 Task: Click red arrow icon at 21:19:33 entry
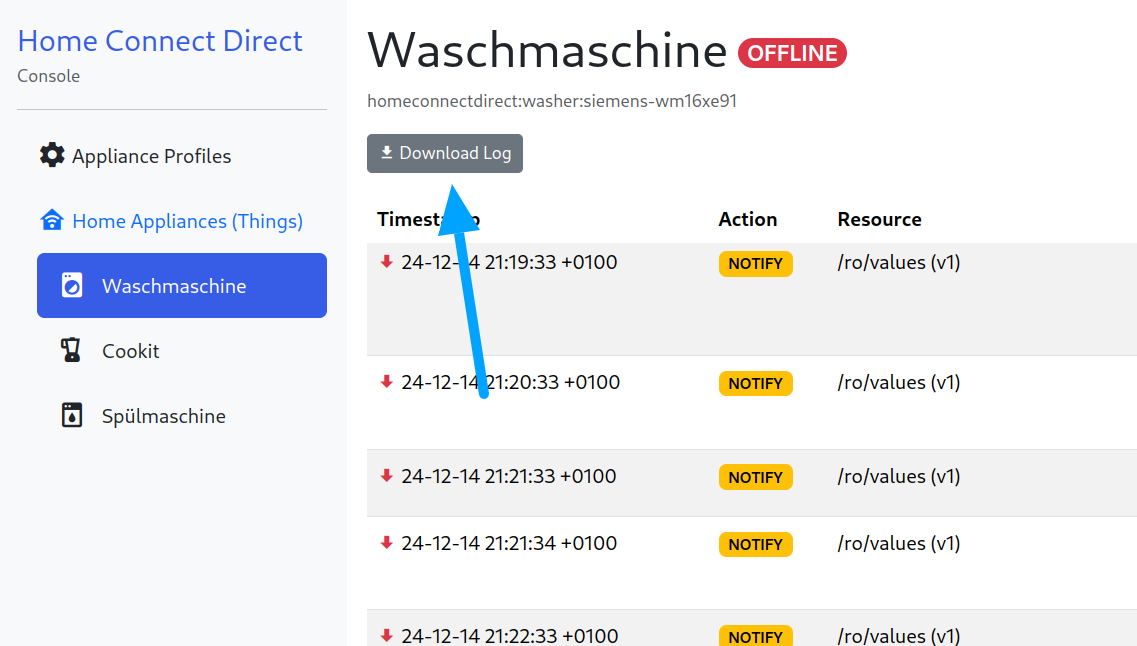(386, 262)
